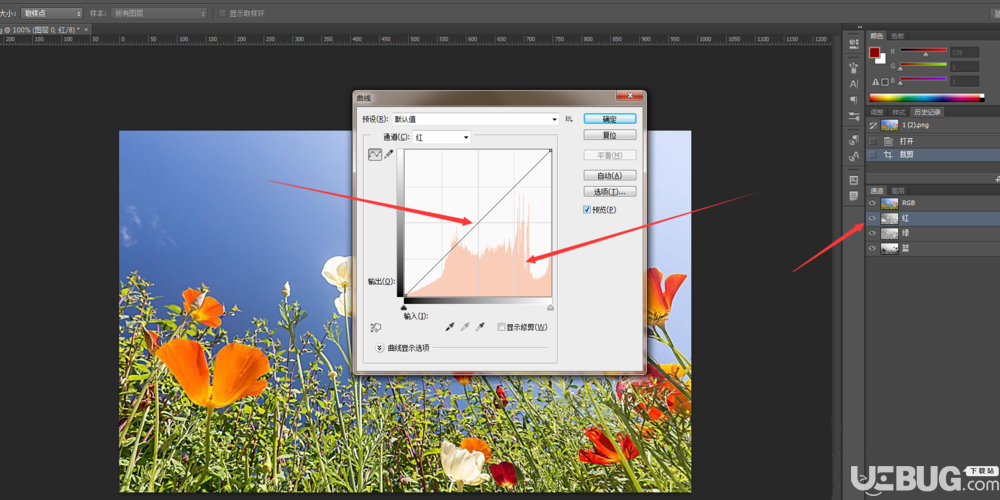This screenshot has width=1000, height=500.
Task: Click the crop icon in history list
Action: pyautogui.click(x=888, y=155)
